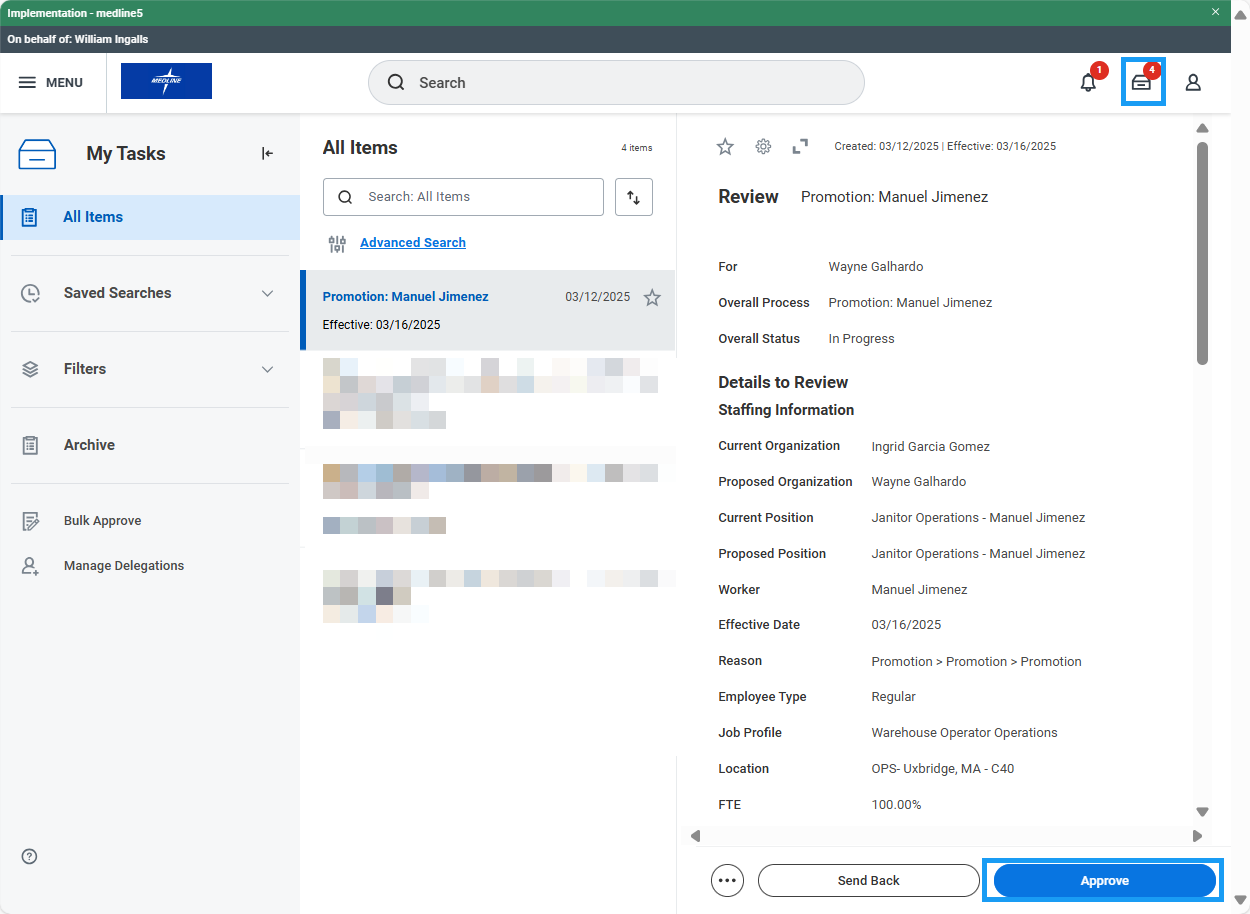The width and height of the screenshot is (1250, 914).
Task: Open the My Tasks inbox icon
Action: tap(1143, 82)
